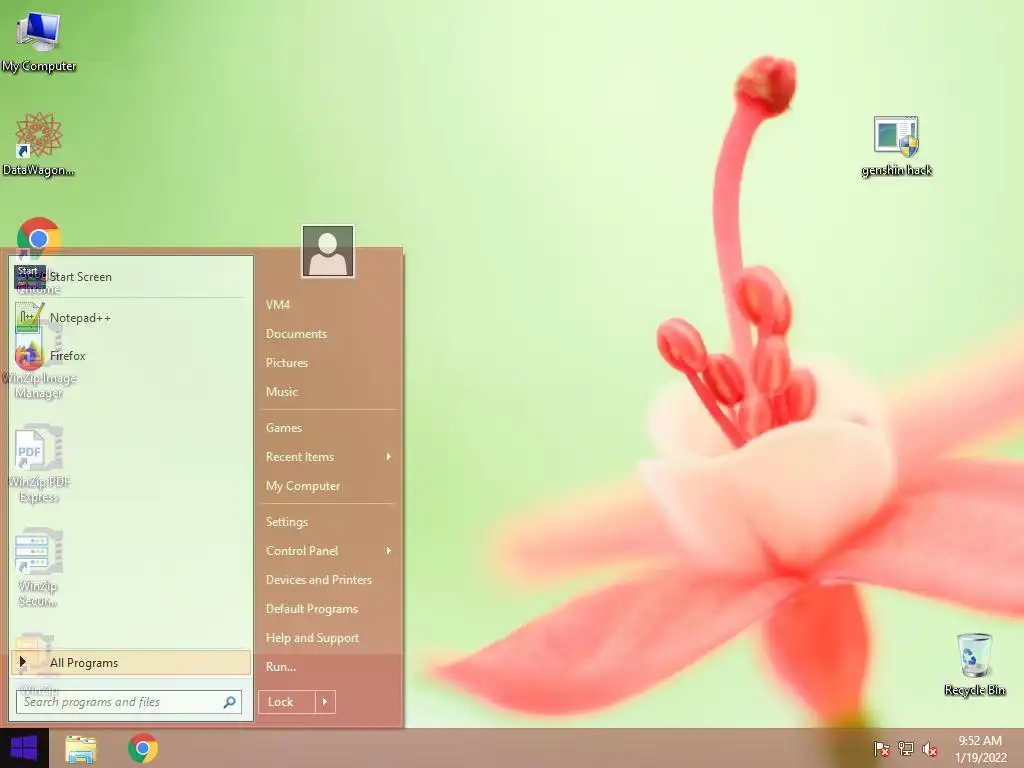The image size is (1024, 768).
Task: Launch Firefox from the start menu
Action: pyautogui.click(x=129, y=356)
